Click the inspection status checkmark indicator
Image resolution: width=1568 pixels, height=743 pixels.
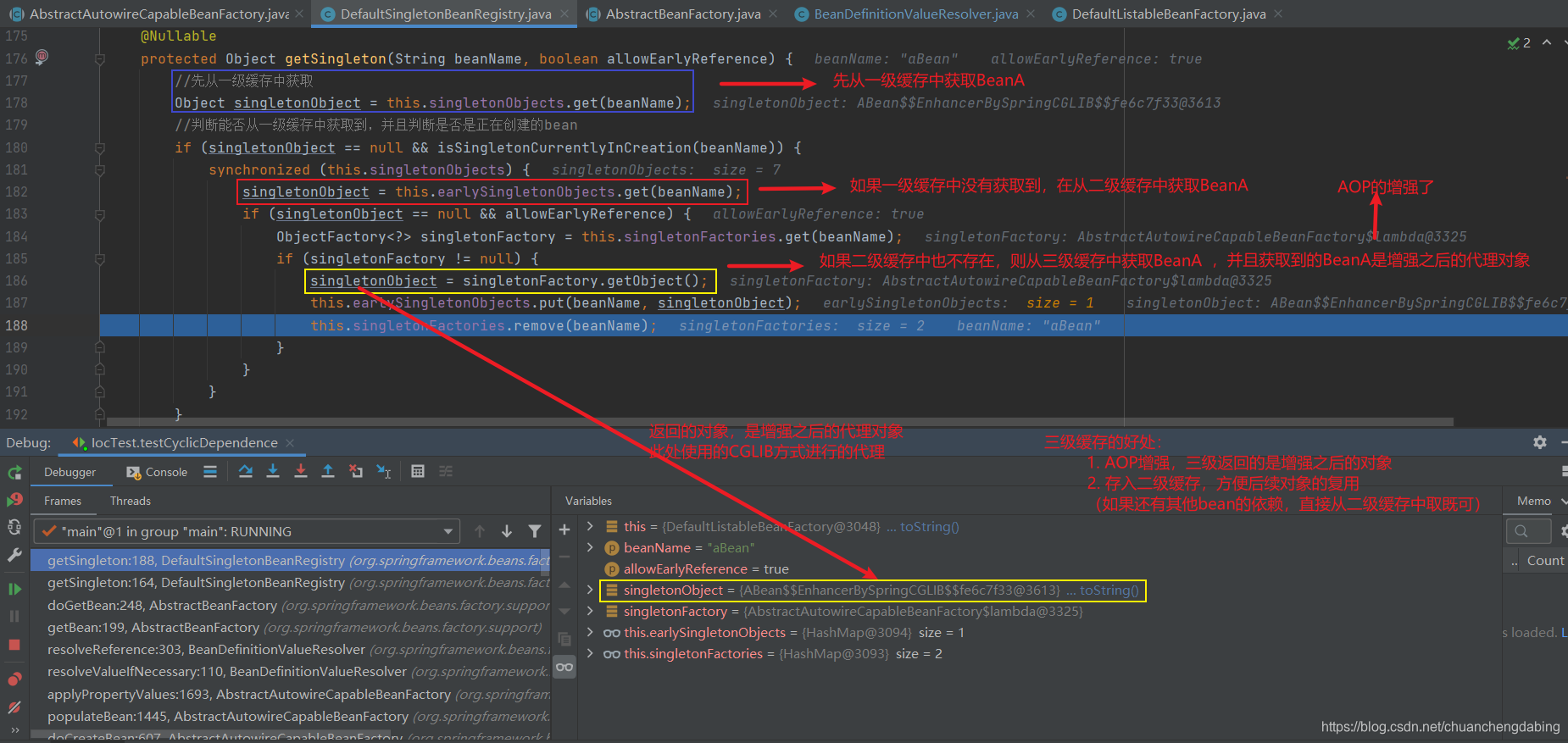click(x=1519, y=42)
